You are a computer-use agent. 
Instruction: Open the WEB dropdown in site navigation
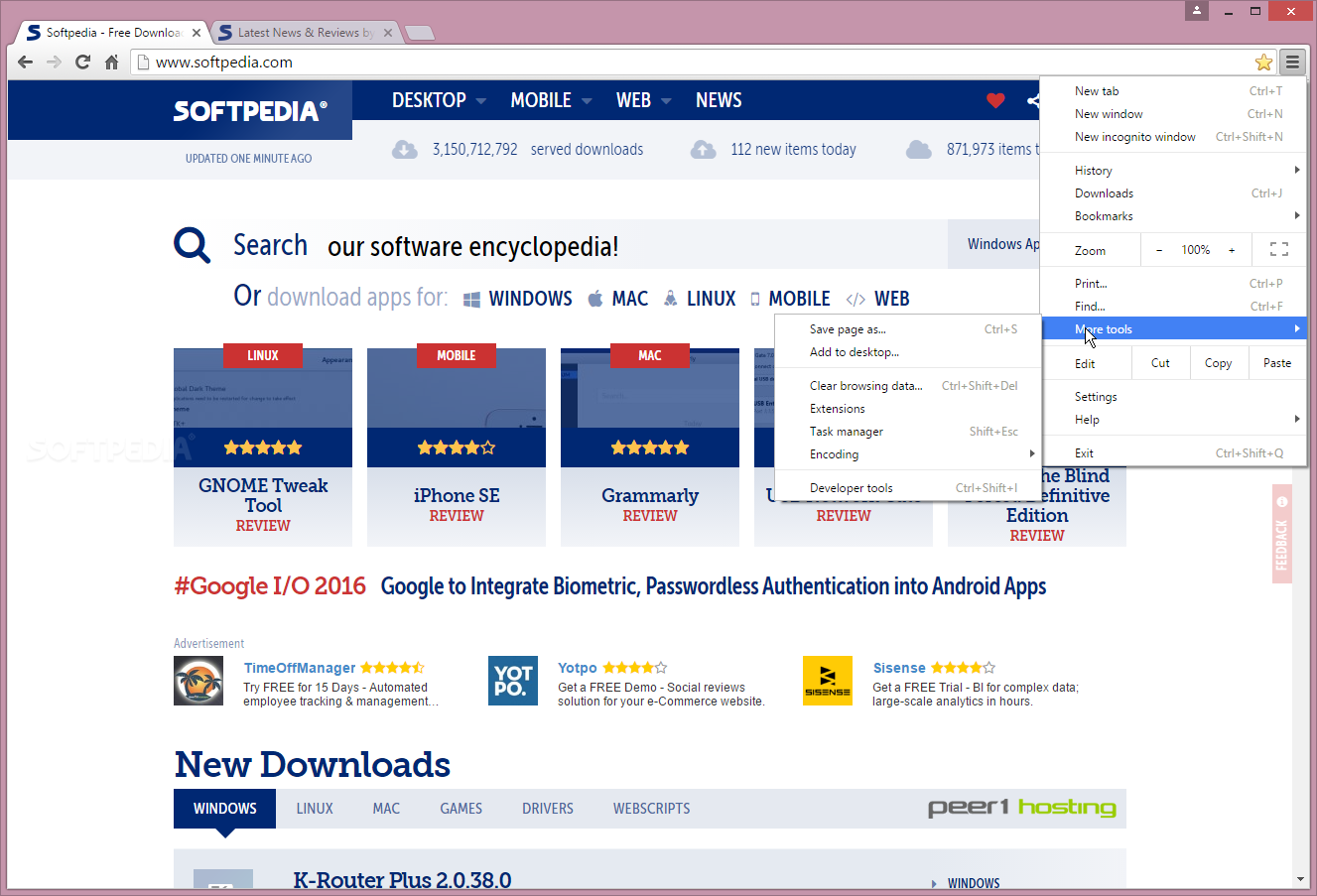[x=643, y=100]
